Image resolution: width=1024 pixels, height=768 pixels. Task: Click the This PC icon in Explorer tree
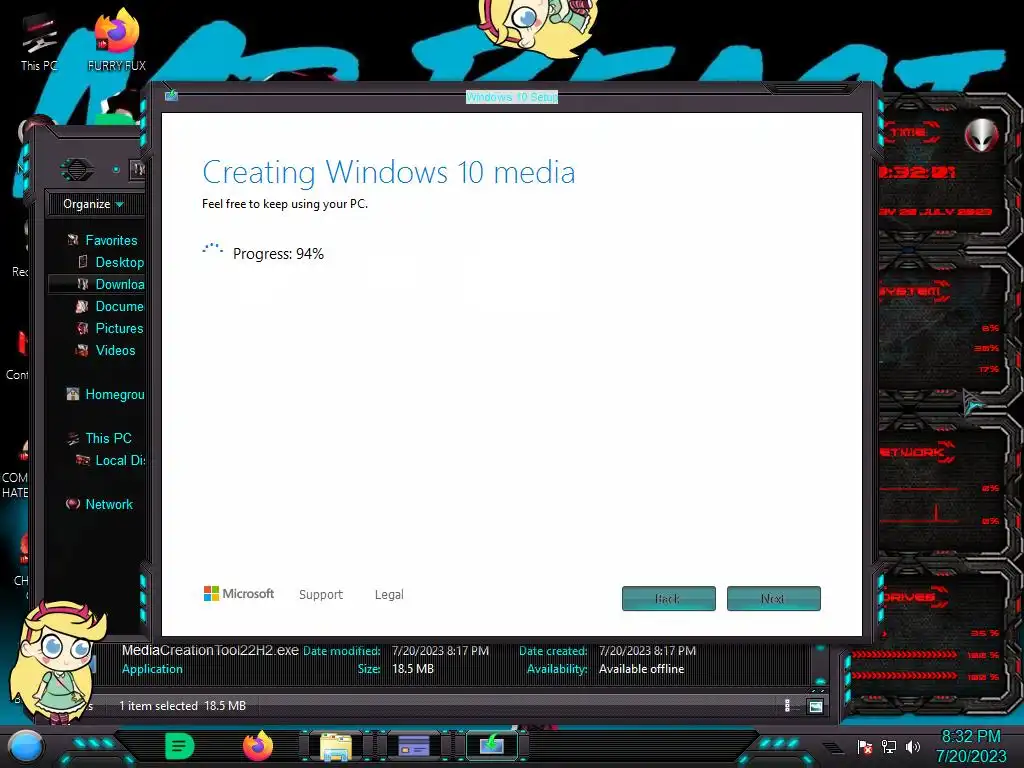pos(73,438)
